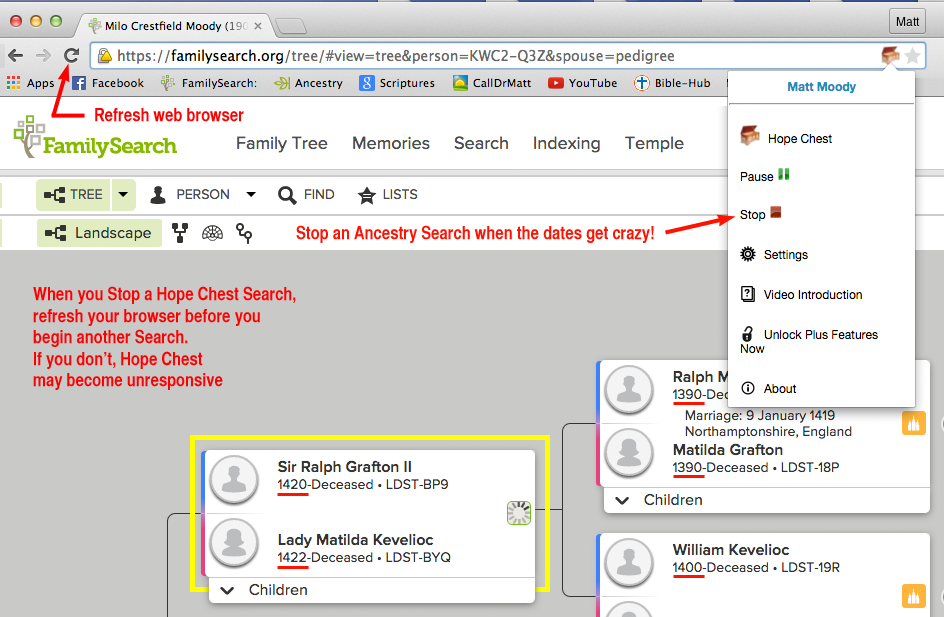Open the dropdown arrow next to PERSON
The image size is (944, 617).
coord(251,194)
